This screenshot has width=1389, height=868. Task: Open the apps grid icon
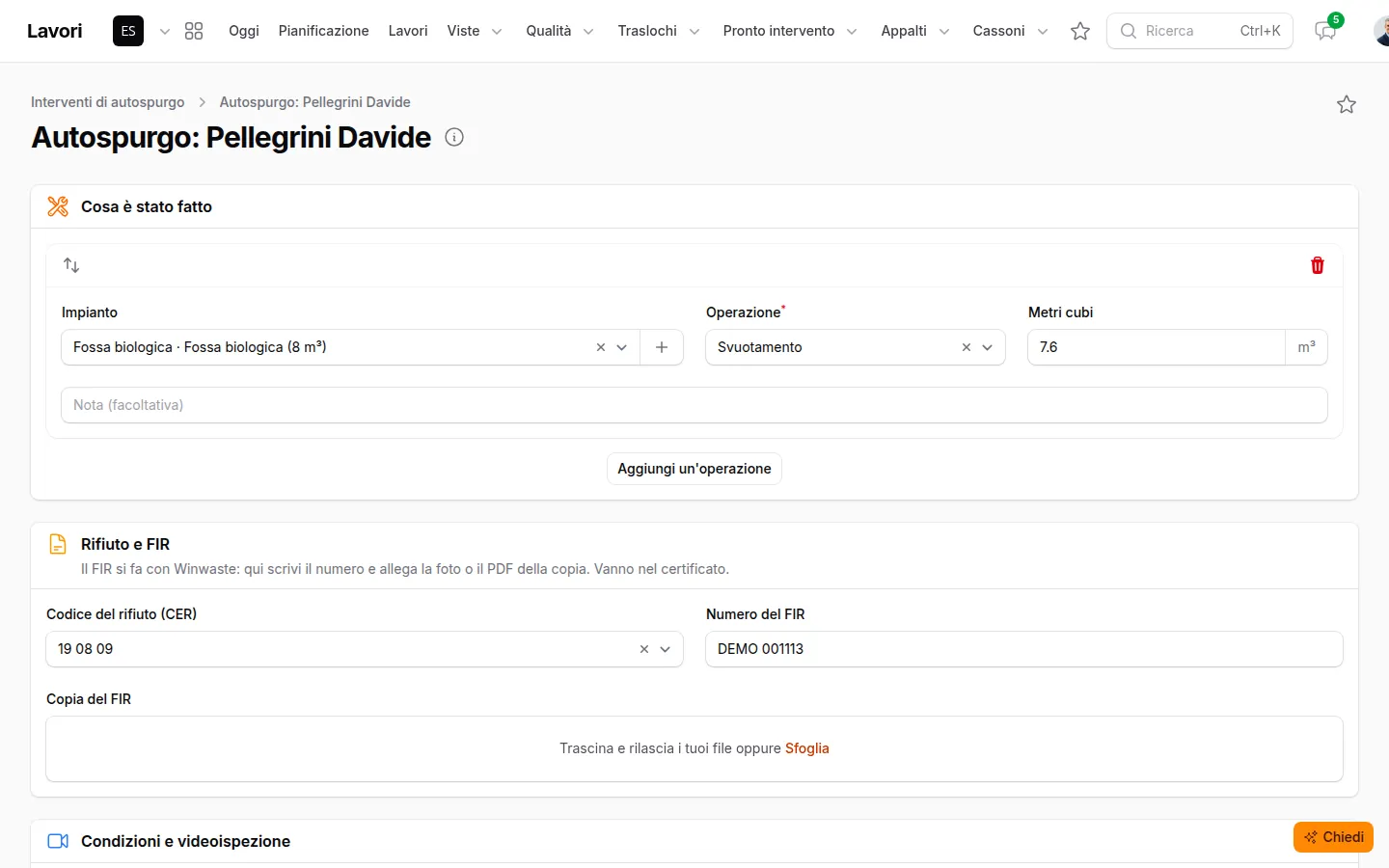194,31
